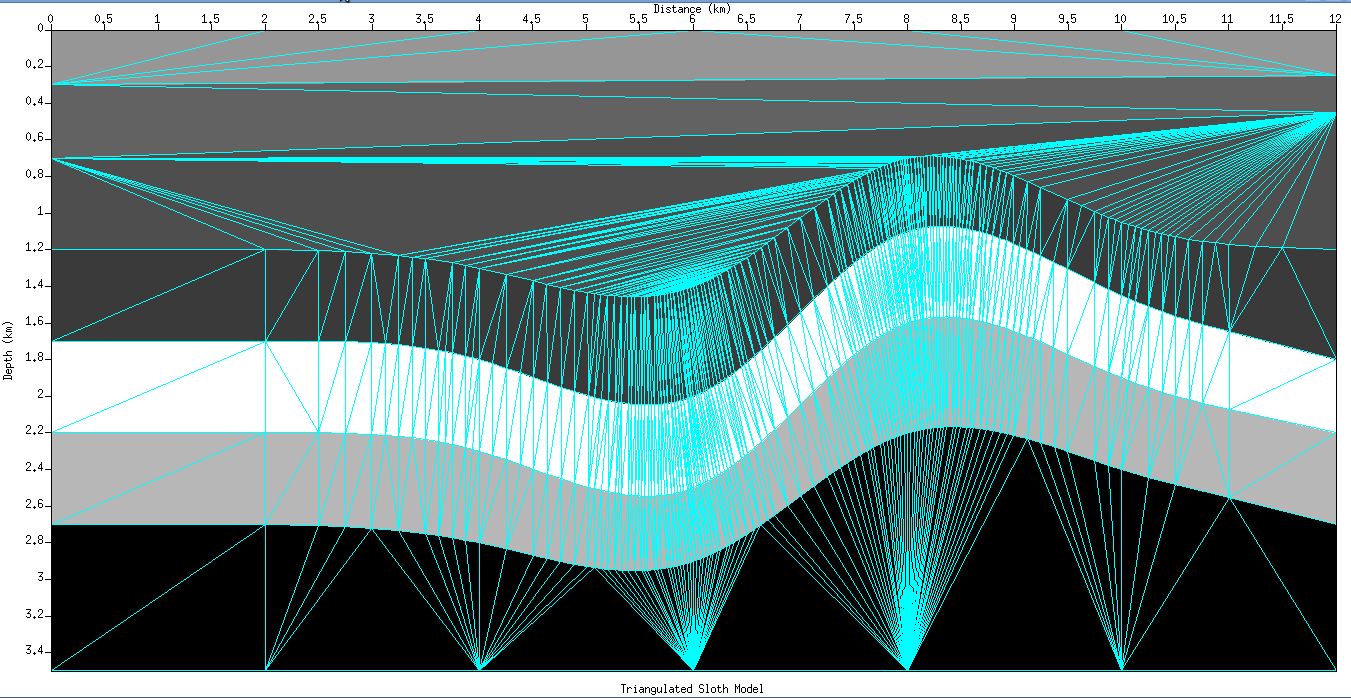
Task: Click the "10" distance tick label
Action: pyautogui.click(x=1121, y=19)
